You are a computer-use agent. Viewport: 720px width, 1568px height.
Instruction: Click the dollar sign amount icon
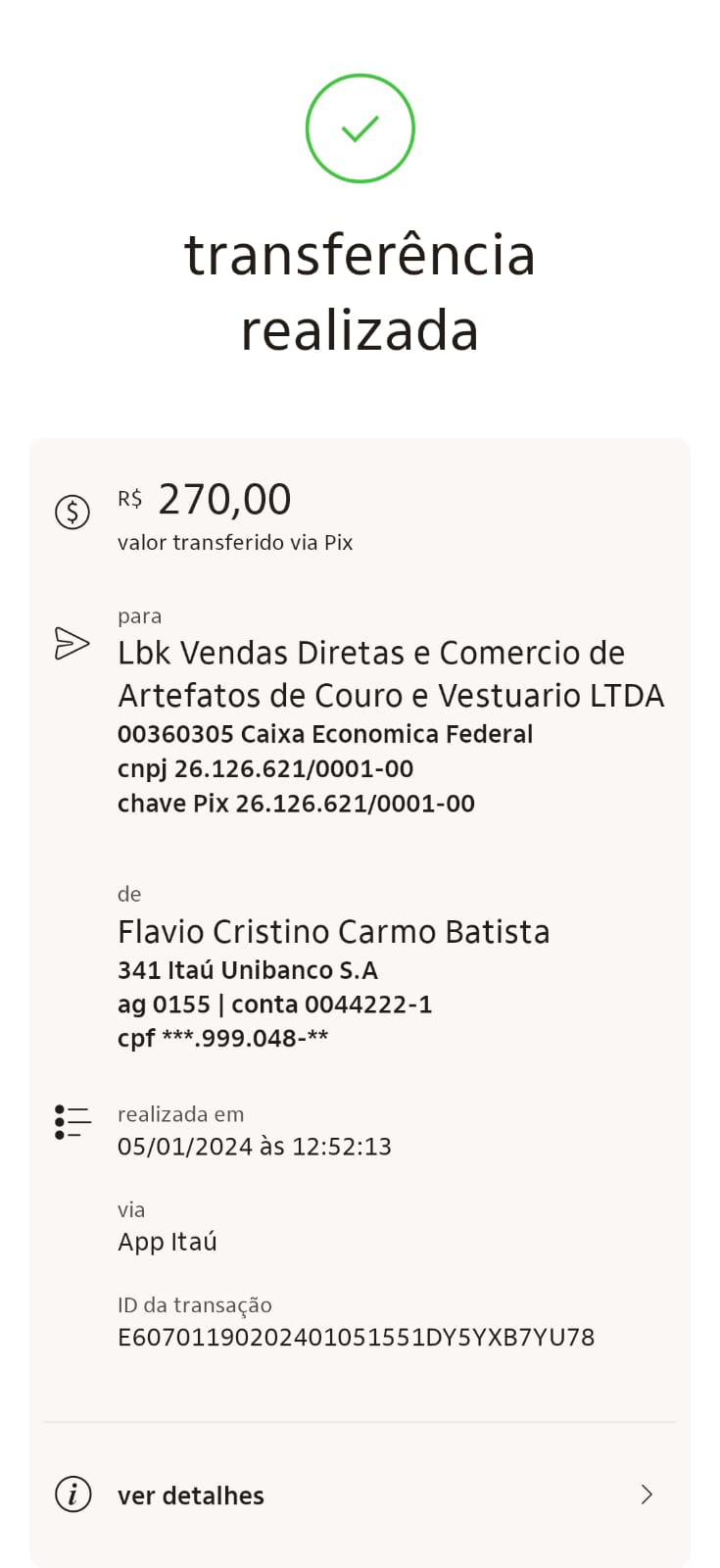coord(72,512)
